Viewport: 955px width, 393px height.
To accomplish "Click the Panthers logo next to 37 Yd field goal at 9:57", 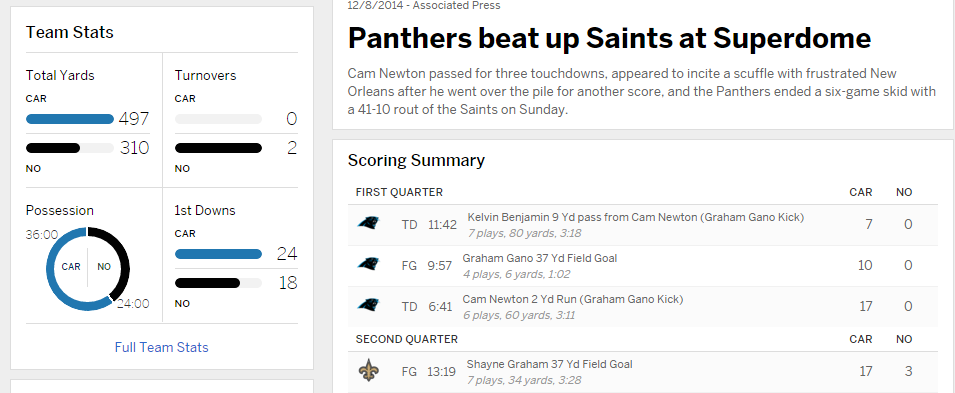I will click(x=368, y=264).
